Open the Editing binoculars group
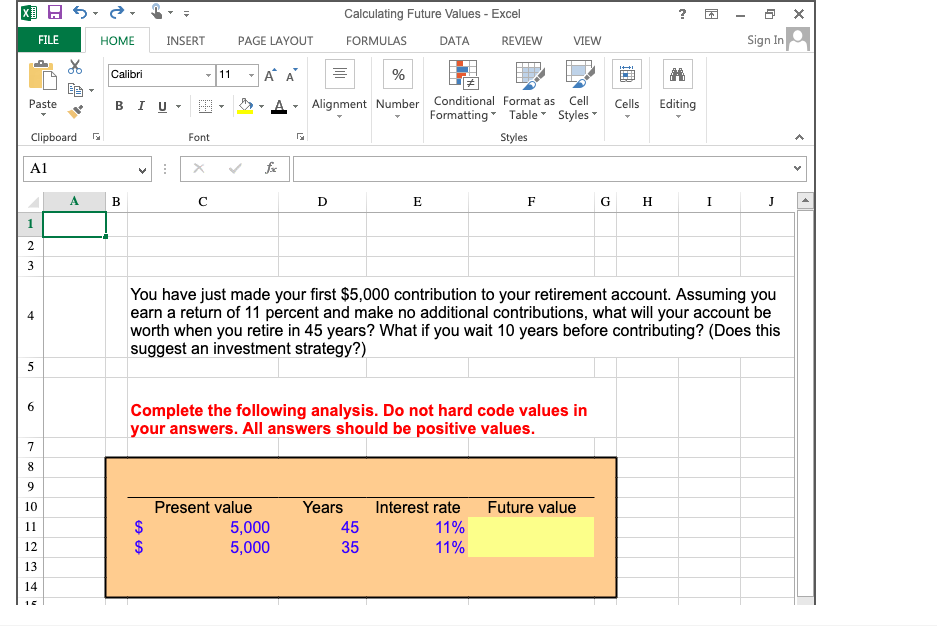Screen dimensions: 937x629 tap(678, 74)
